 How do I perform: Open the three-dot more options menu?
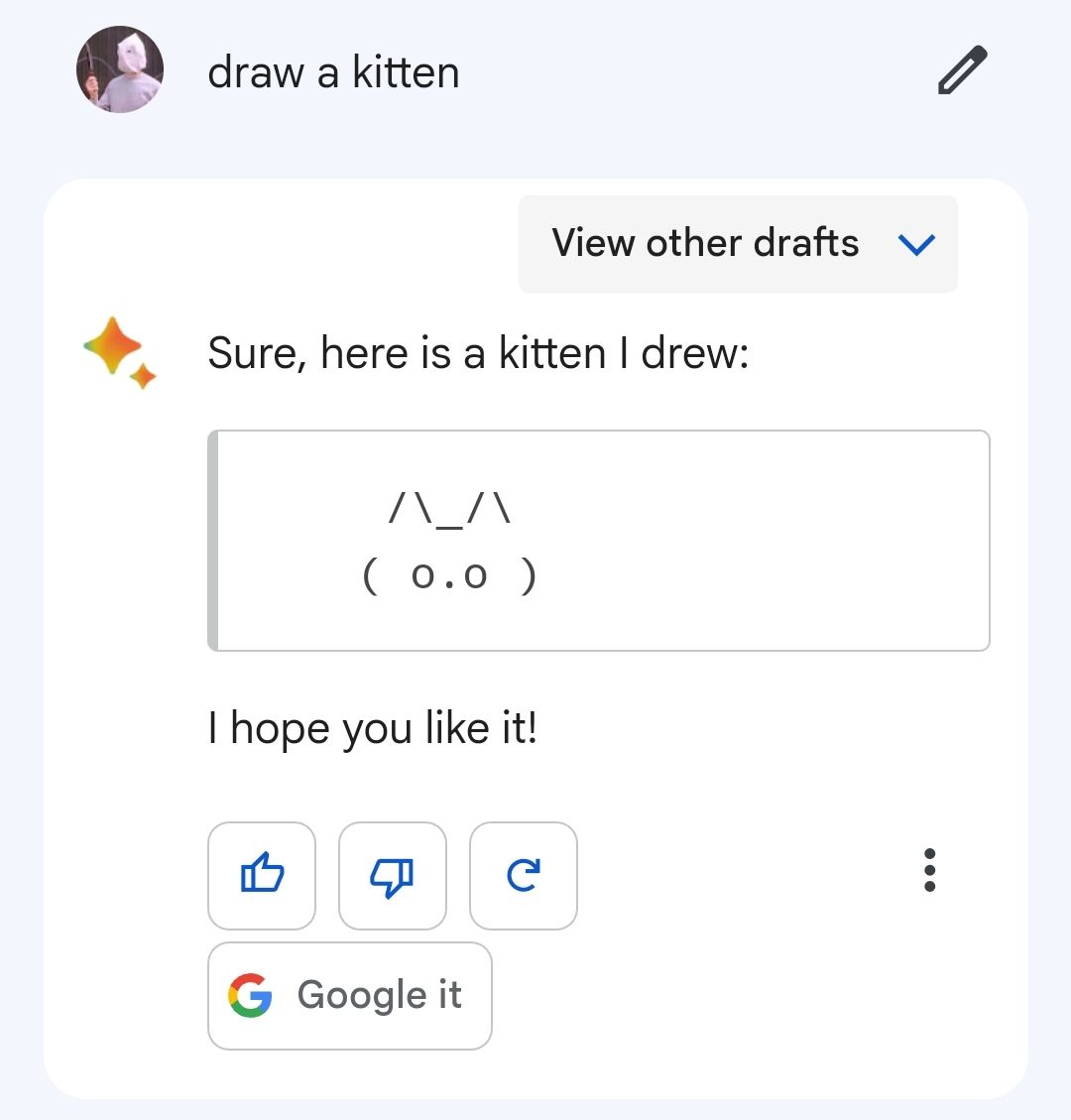coord(929,870)
